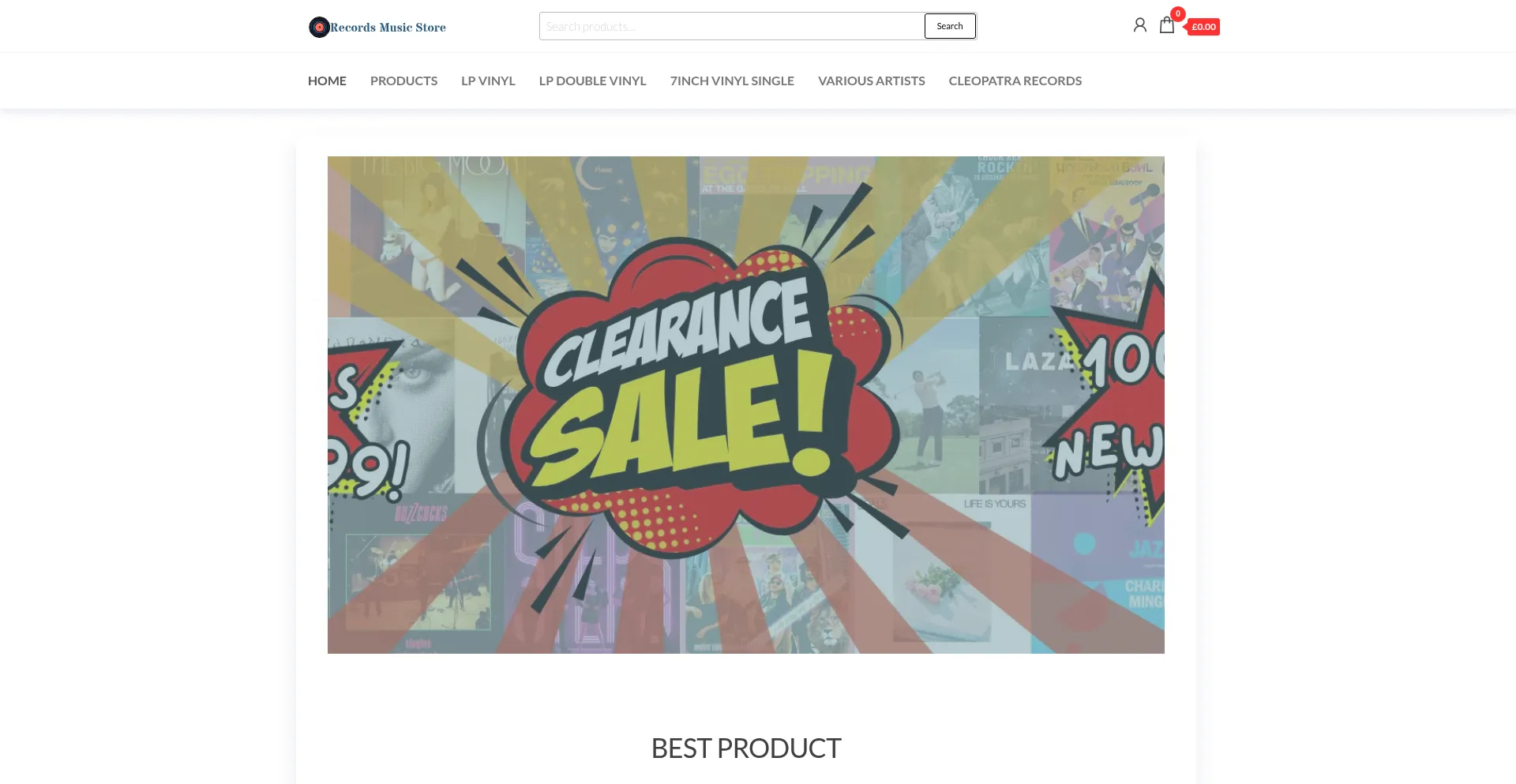Click the Clearance Sale banner image
This screenshot has width=1516, height=784.
pos(745,404)
